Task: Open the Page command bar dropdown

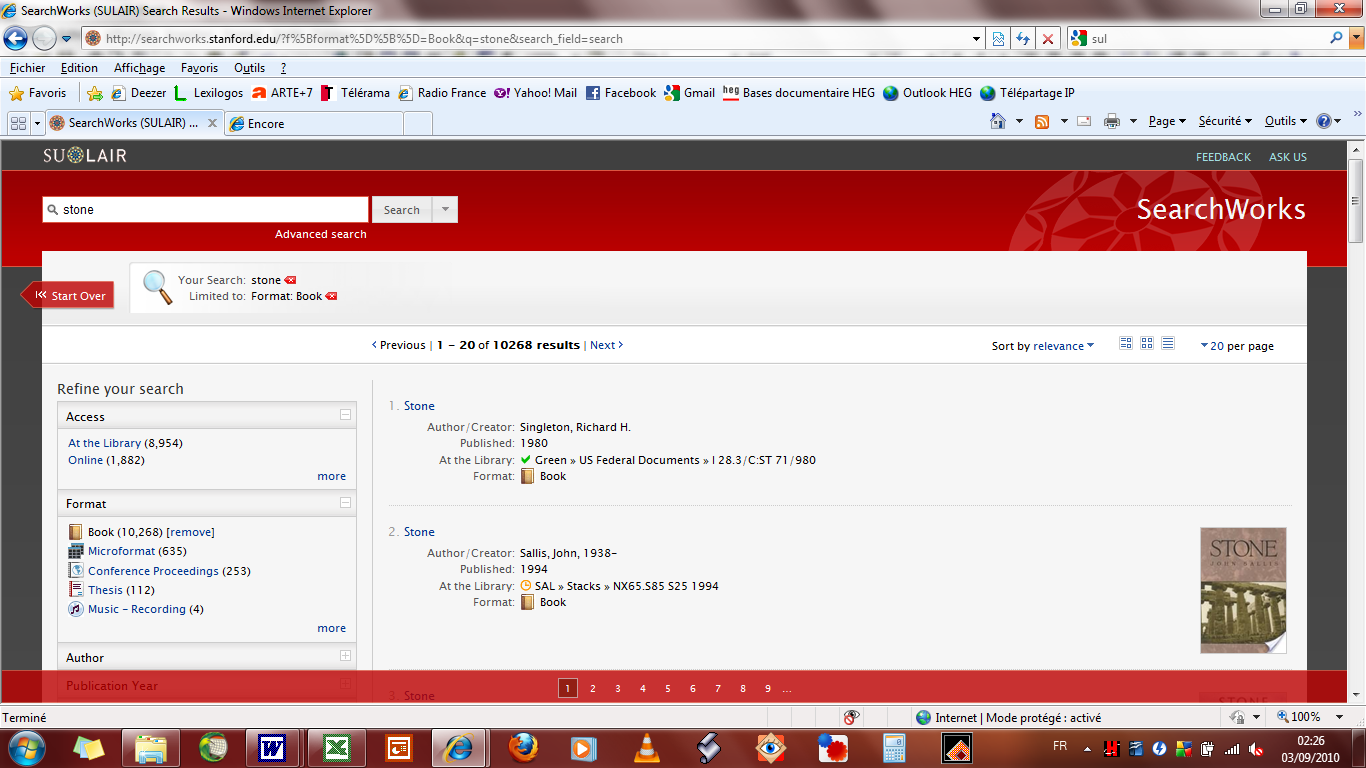Action: (x=1167, y=121)
